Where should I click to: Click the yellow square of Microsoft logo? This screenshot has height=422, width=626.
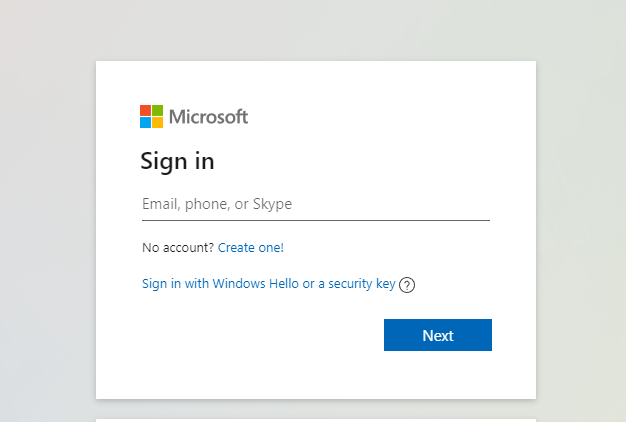tap(157, 123)
